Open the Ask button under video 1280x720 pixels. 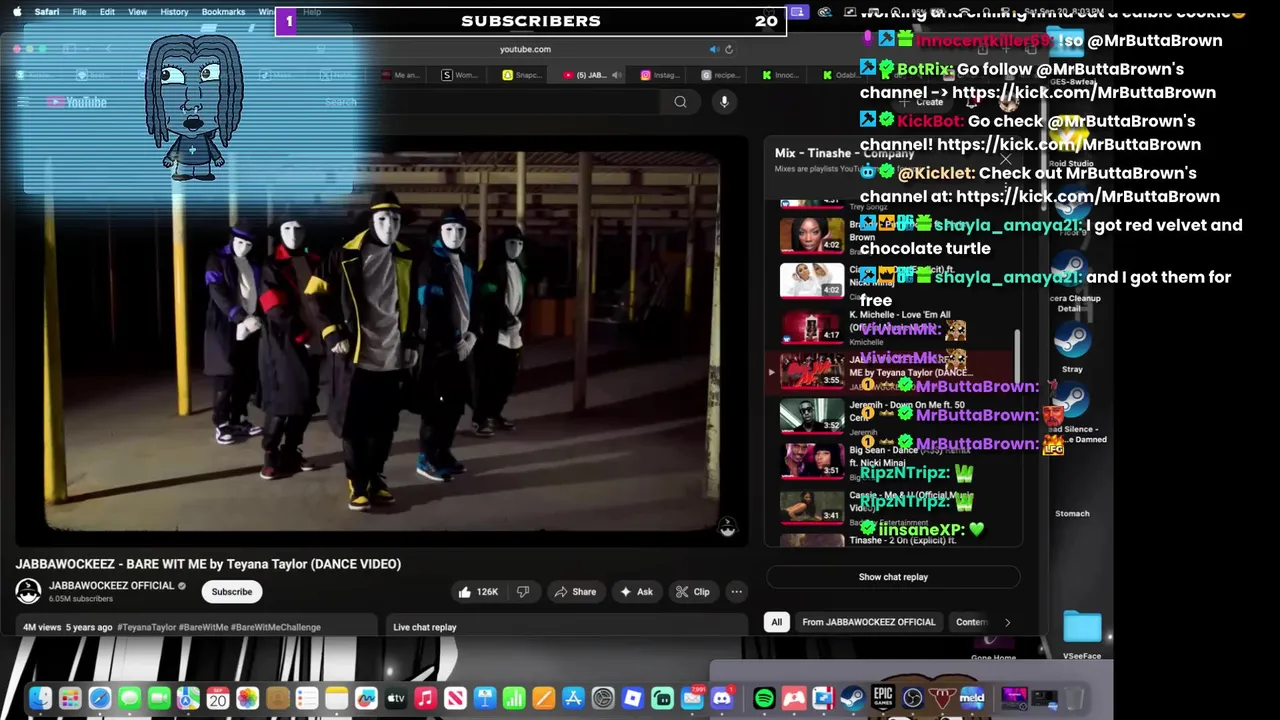pyautogui.click(x=636, y=592)
